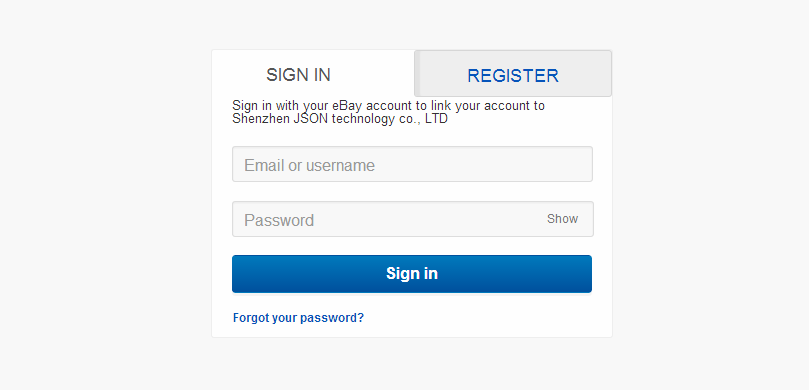This screenshot has width=809, height=390.
Task: Click the eBay account linking description text
Action: [388, 112]
